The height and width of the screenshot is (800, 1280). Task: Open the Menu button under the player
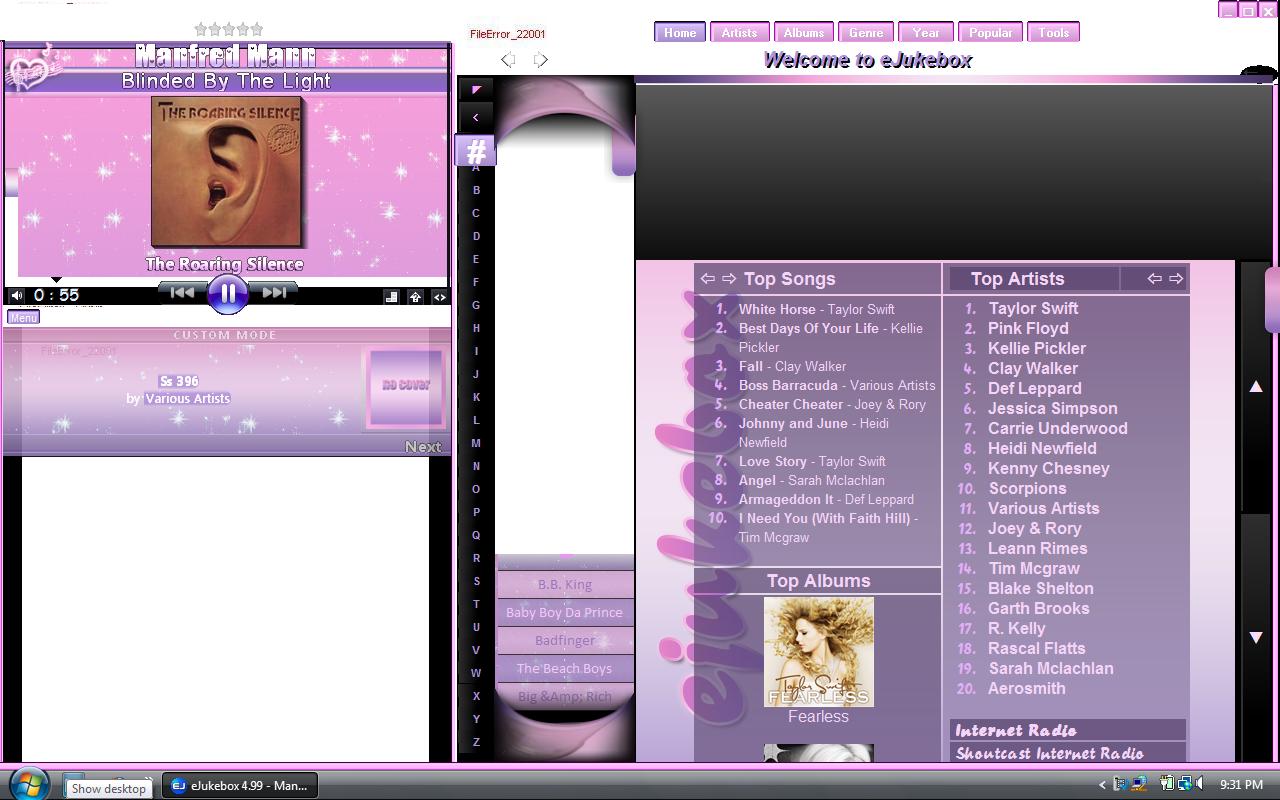click(x=22, y=317)
